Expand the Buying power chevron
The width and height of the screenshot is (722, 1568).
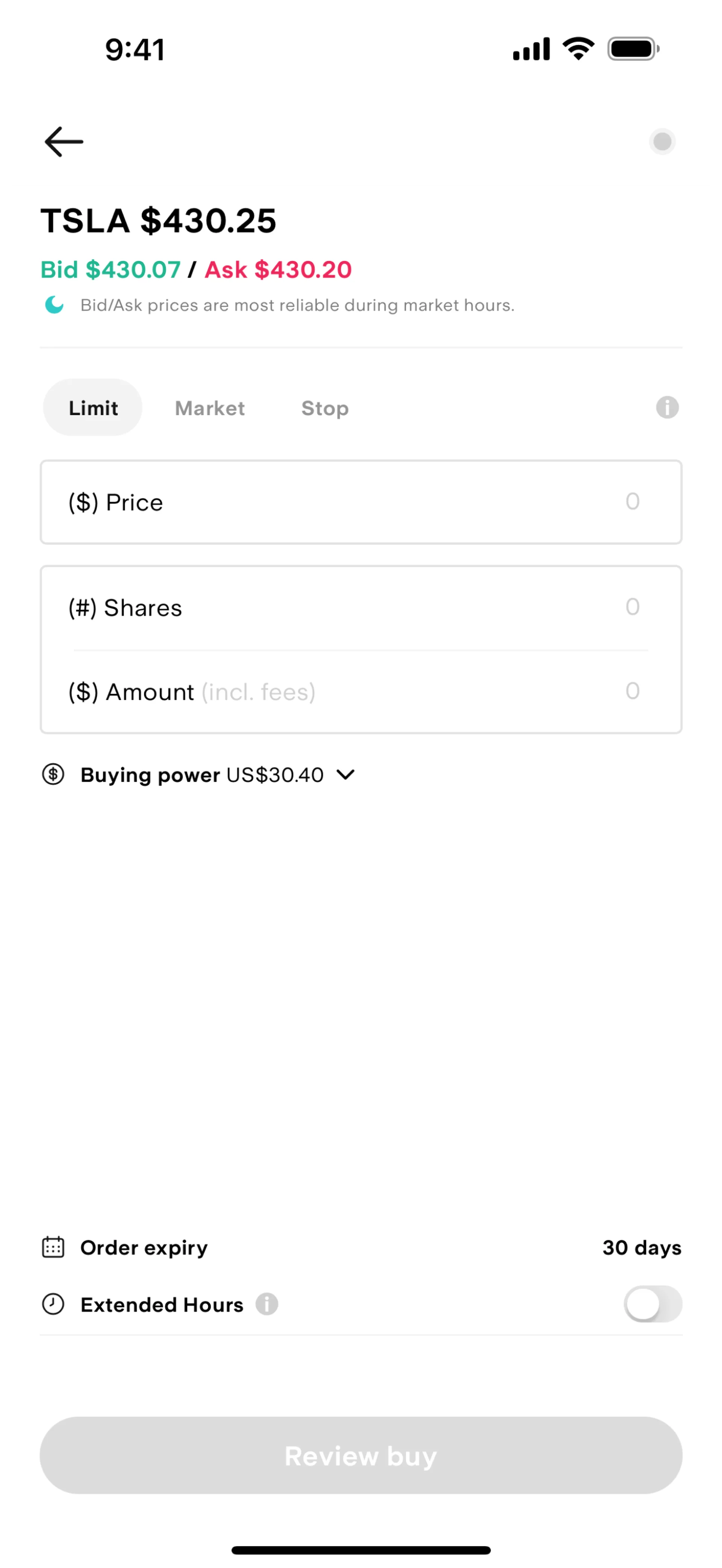(346, 774)
